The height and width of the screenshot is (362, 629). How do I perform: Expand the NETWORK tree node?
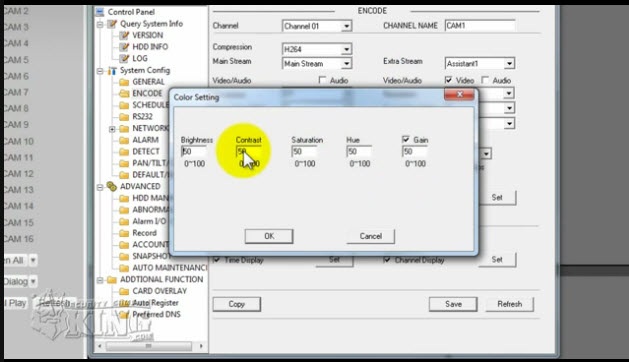pyautogui.click(x=112, y=129)
